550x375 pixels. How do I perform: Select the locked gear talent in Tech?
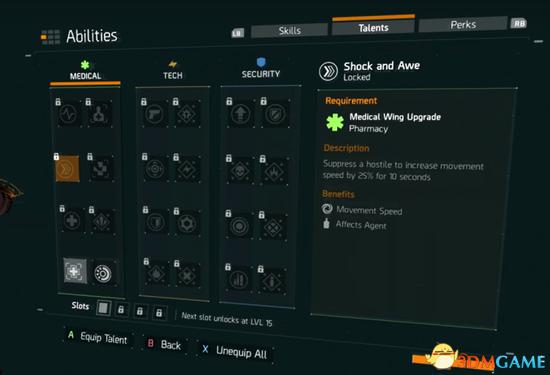pos(187,223)
